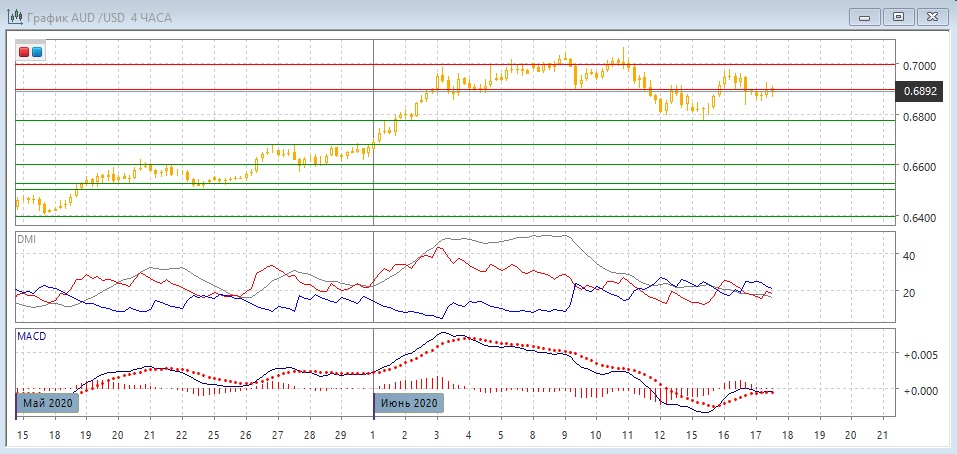The height and width of the screenshot is (454, 957).
Task: Click the date 9 on time axis
Action: point(564,436)
